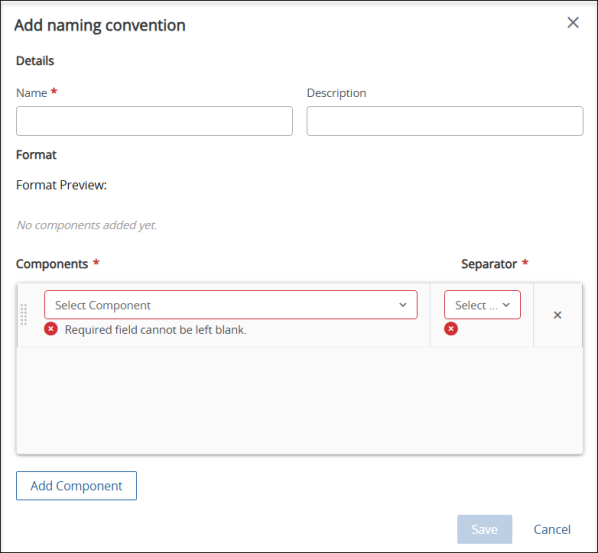Viewport: 598px width, 553px height.
Task: Click the 'Required field cannot be left blank.' message
Action: tap(156, 330)
